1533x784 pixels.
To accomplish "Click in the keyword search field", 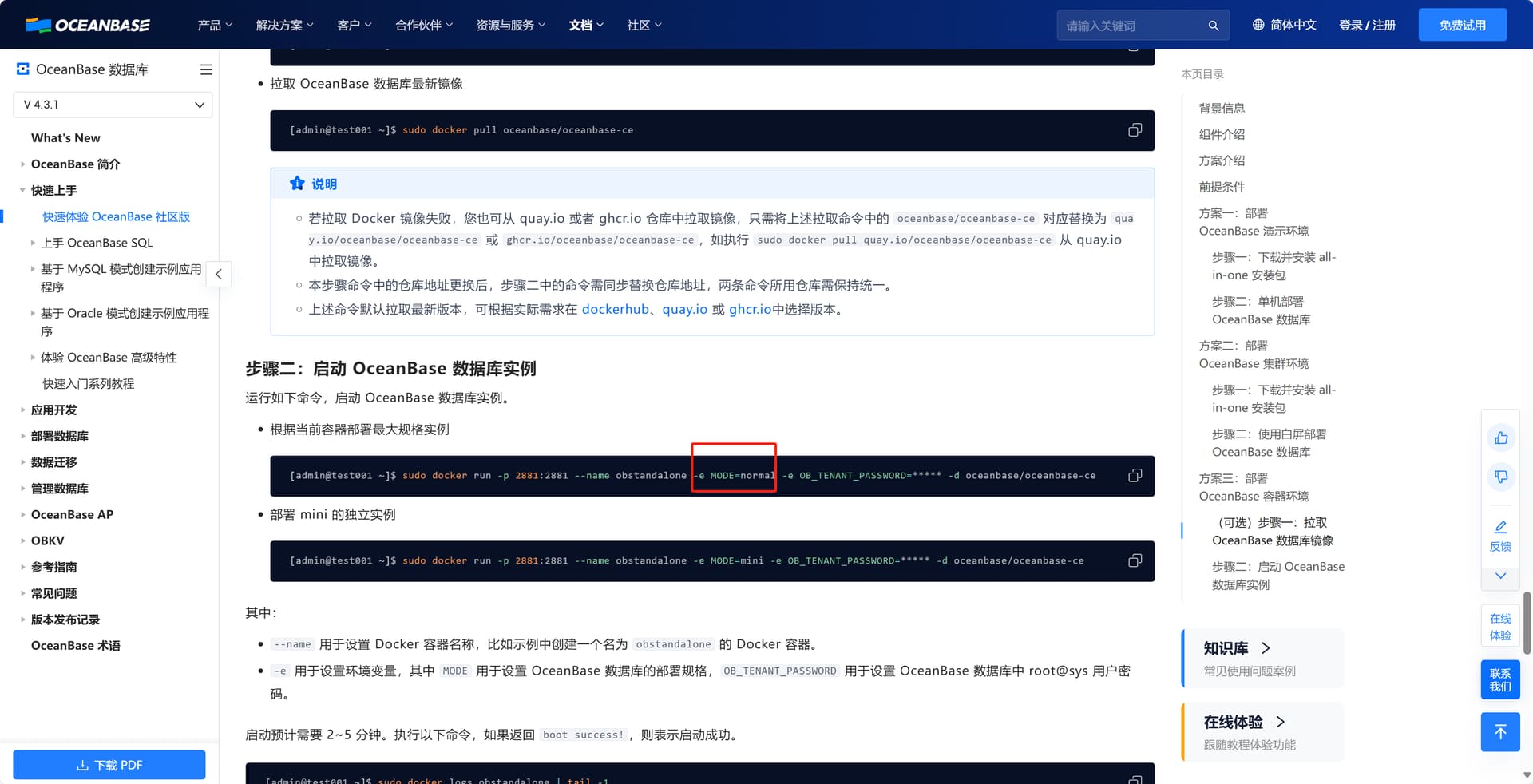I will 1134,26.
